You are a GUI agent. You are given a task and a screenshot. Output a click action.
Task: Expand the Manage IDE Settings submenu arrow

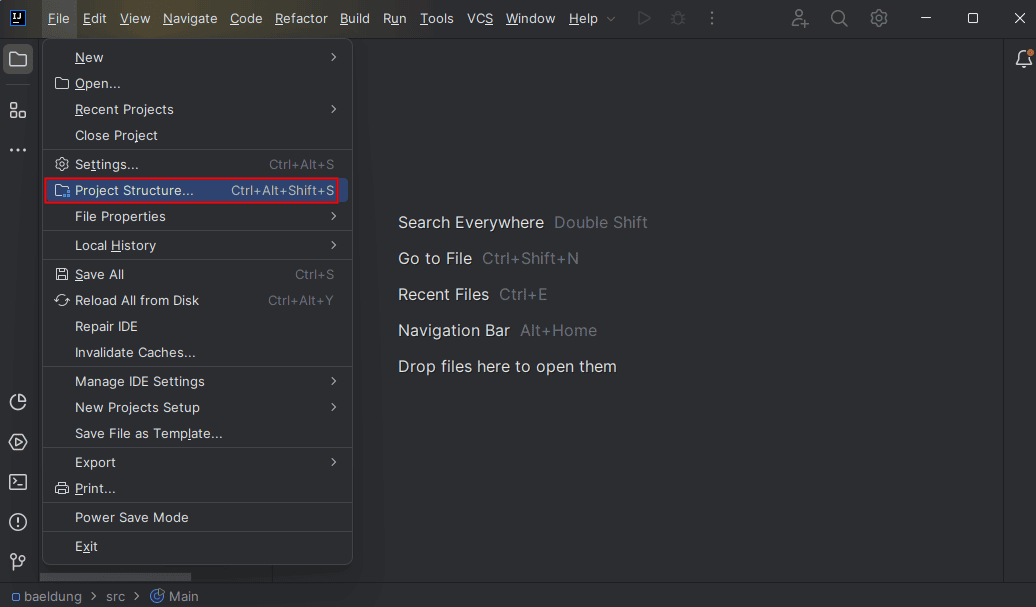[x=334, y=381]
